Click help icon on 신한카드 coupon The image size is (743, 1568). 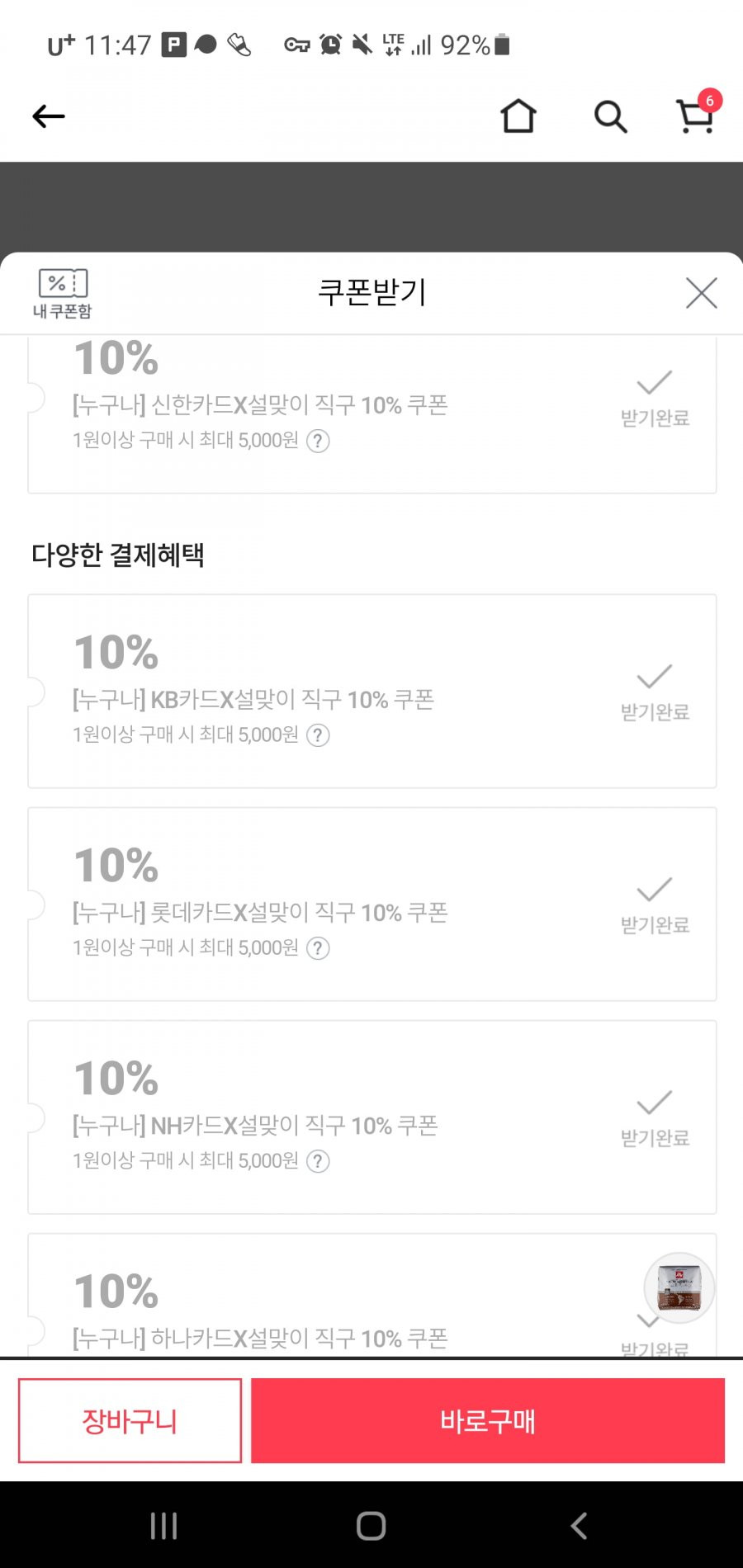[318, 441]
